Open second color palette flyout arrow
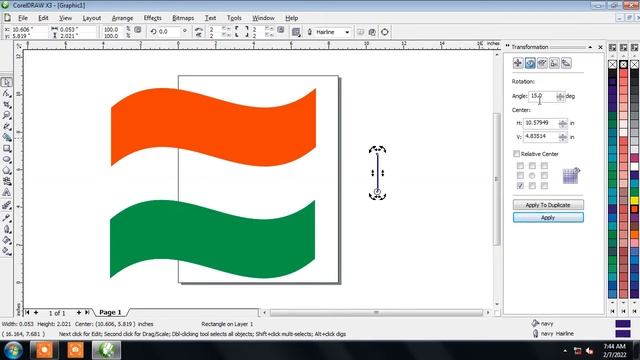 (x=624, y=48)
